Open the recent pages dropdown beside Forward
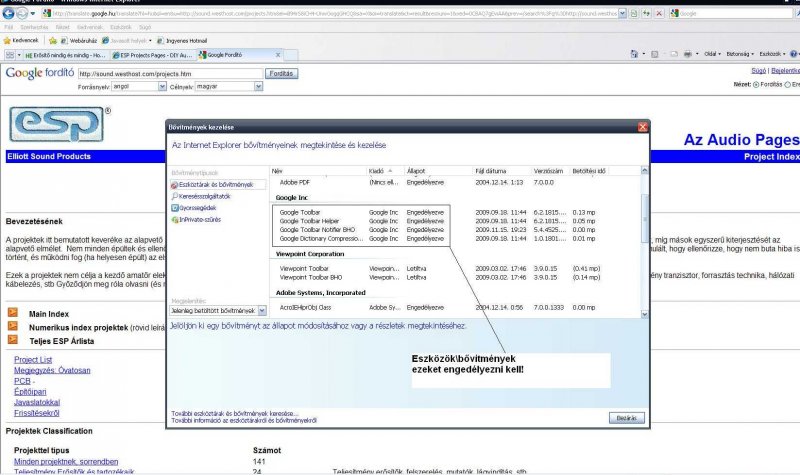The image size is (800, 475). tap(33, 14)
